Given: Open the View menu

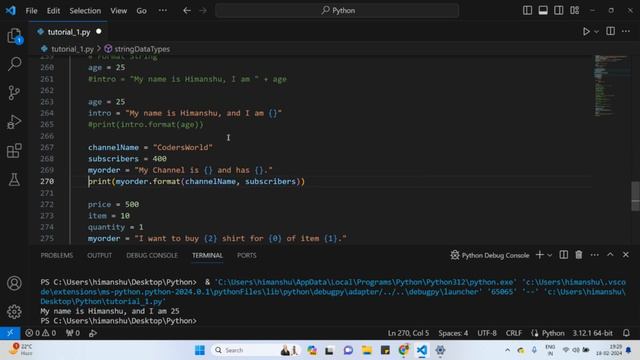Looking at the screenshot, I should (x=118, y=11).
